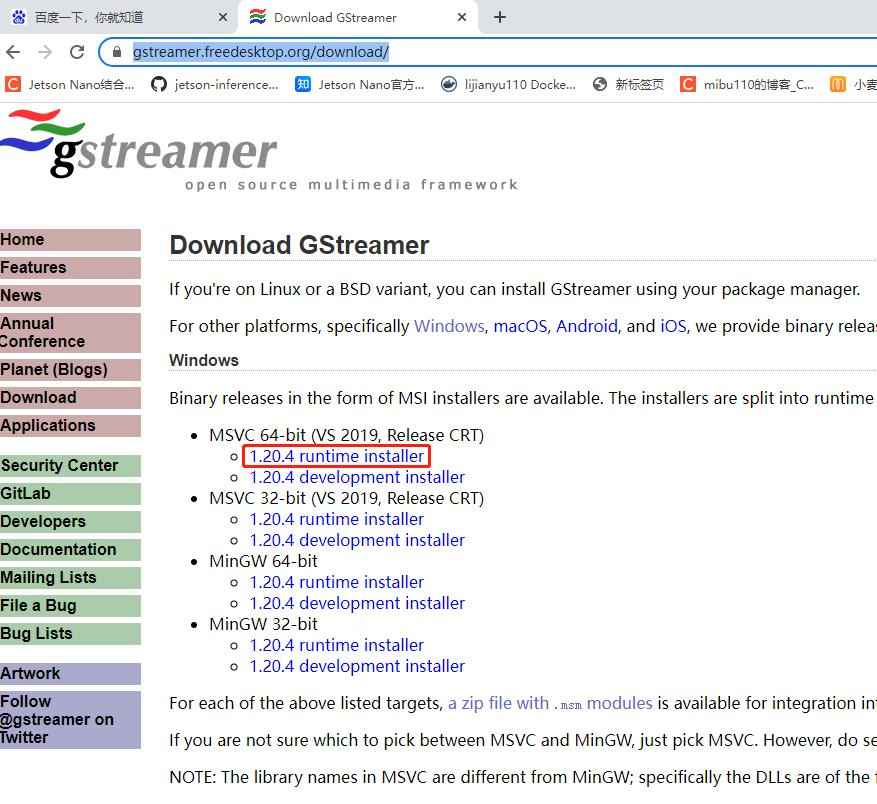Open a new tab with plus button
Image resolution: width=877 pixels, height=804 pixels.
coord(500,17)
